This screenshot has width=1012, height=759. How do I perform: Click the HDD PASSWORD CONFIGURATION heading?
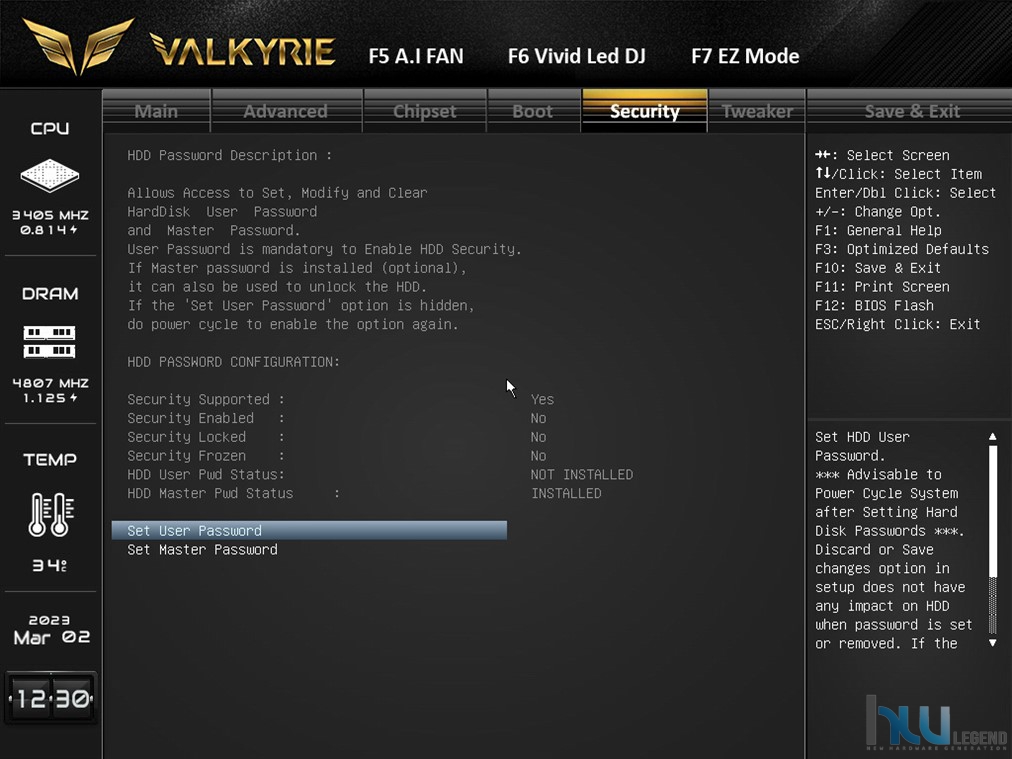234,362
